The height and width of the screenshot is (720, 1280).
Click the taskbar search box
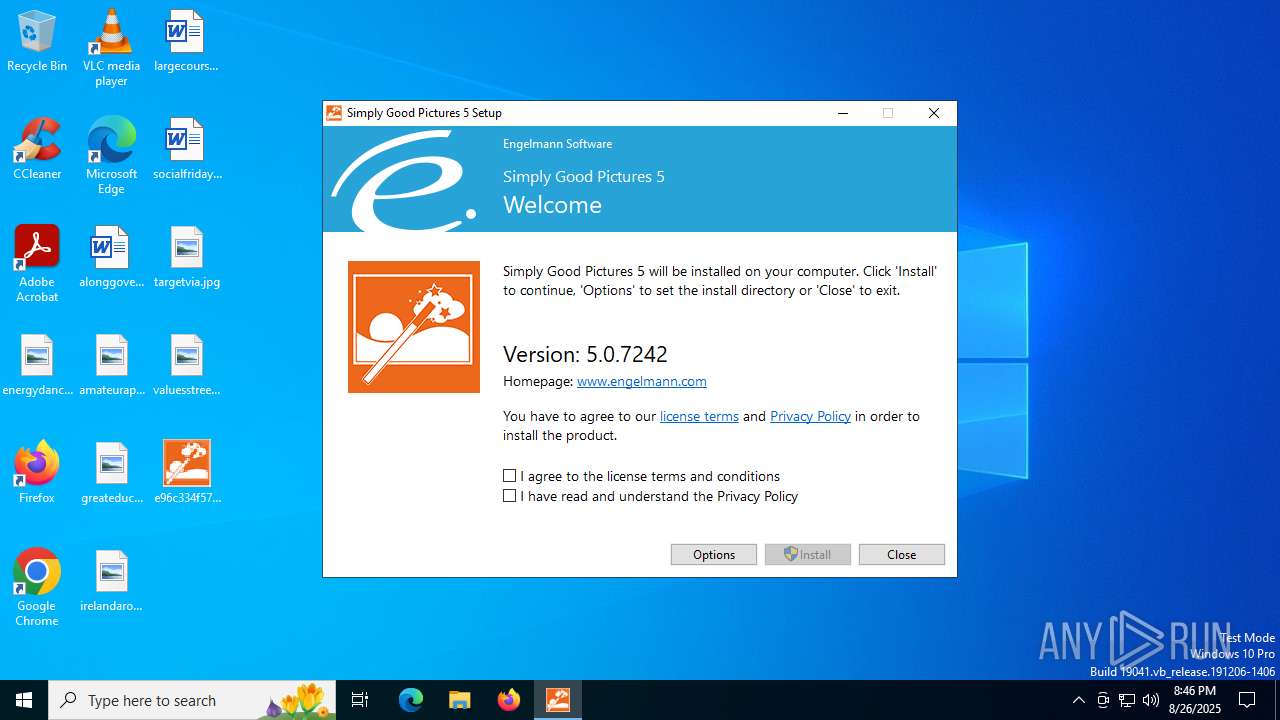pos(192,700)
